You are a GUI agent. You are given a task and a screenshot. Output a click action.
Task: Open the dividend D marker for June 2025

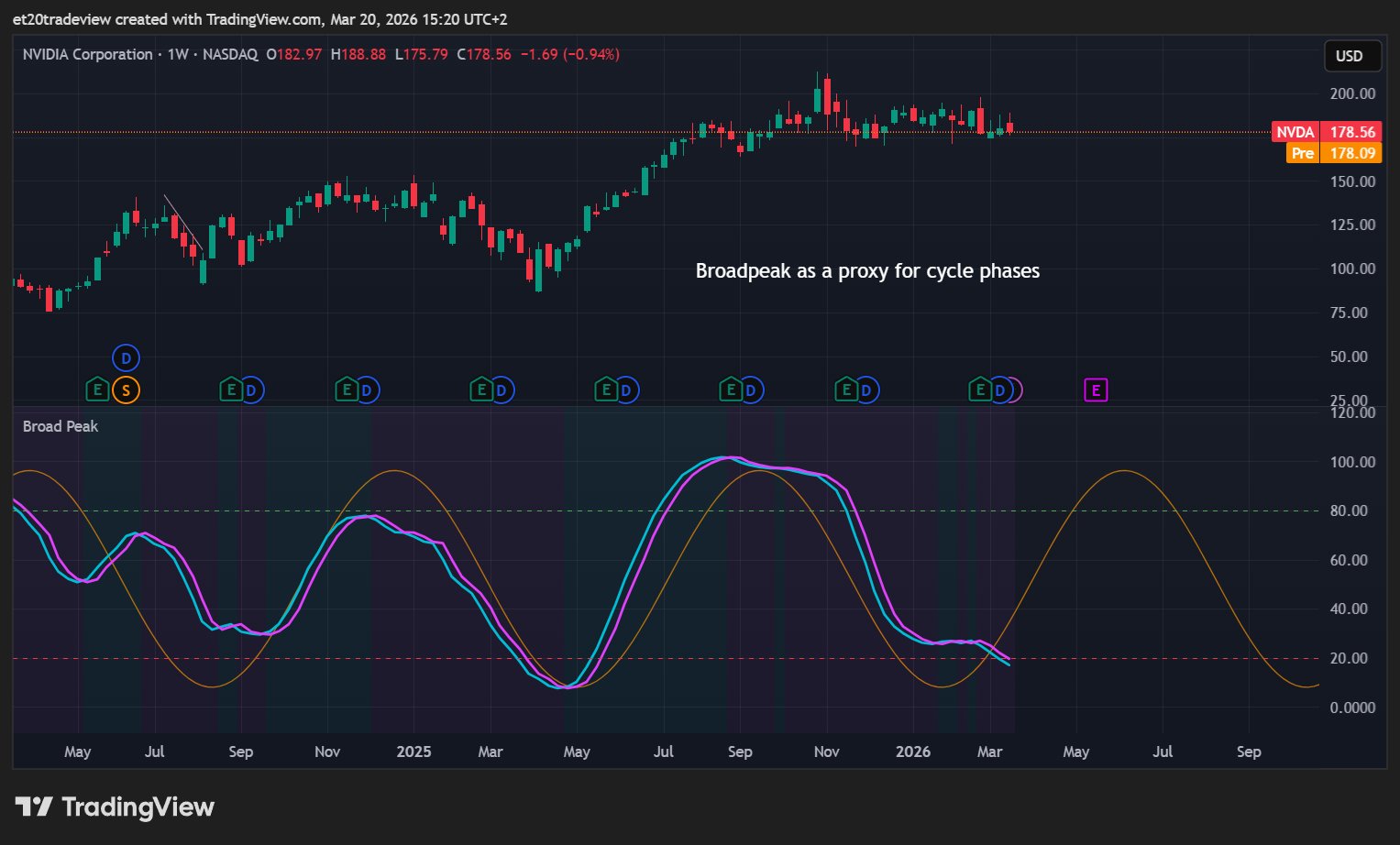pos(626,390)
